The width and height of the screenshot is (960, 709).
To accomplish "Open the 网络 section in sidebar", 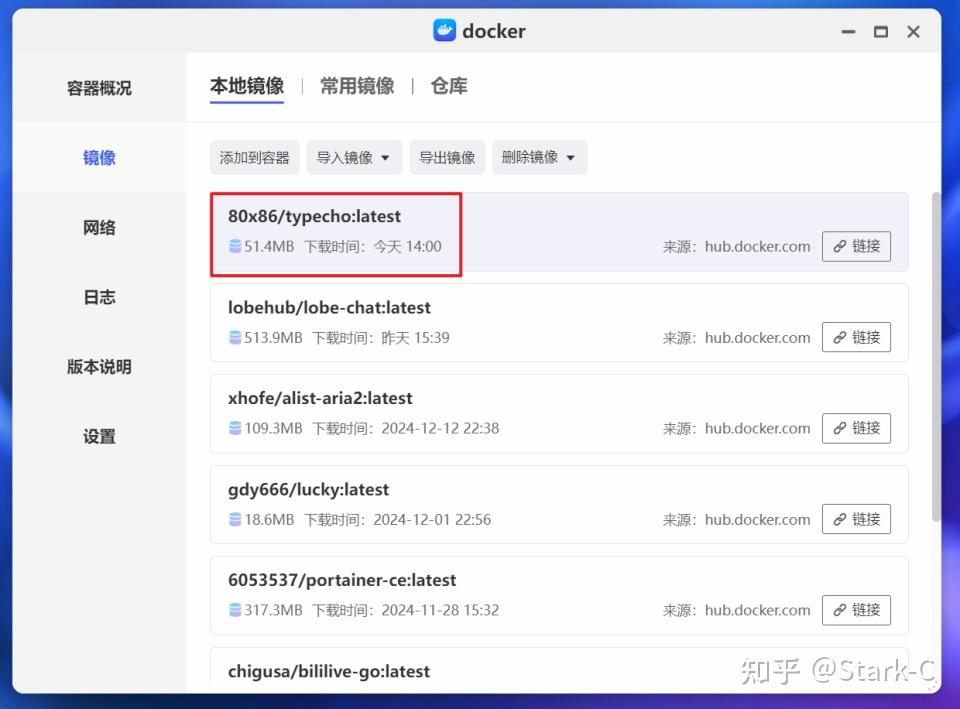I will pyautogui.click(x=97, y=227).
